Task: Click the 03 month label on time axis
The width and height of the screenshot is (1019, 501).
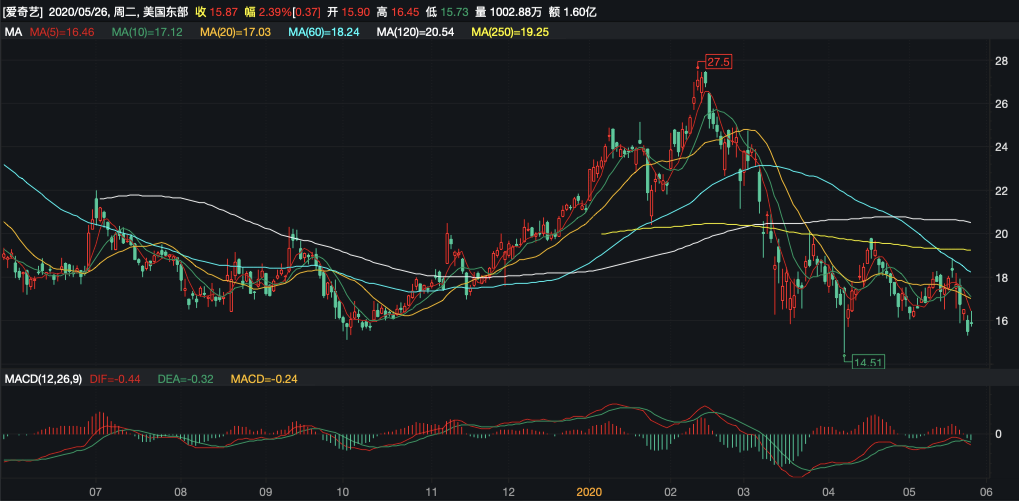Action: point(743,492)
